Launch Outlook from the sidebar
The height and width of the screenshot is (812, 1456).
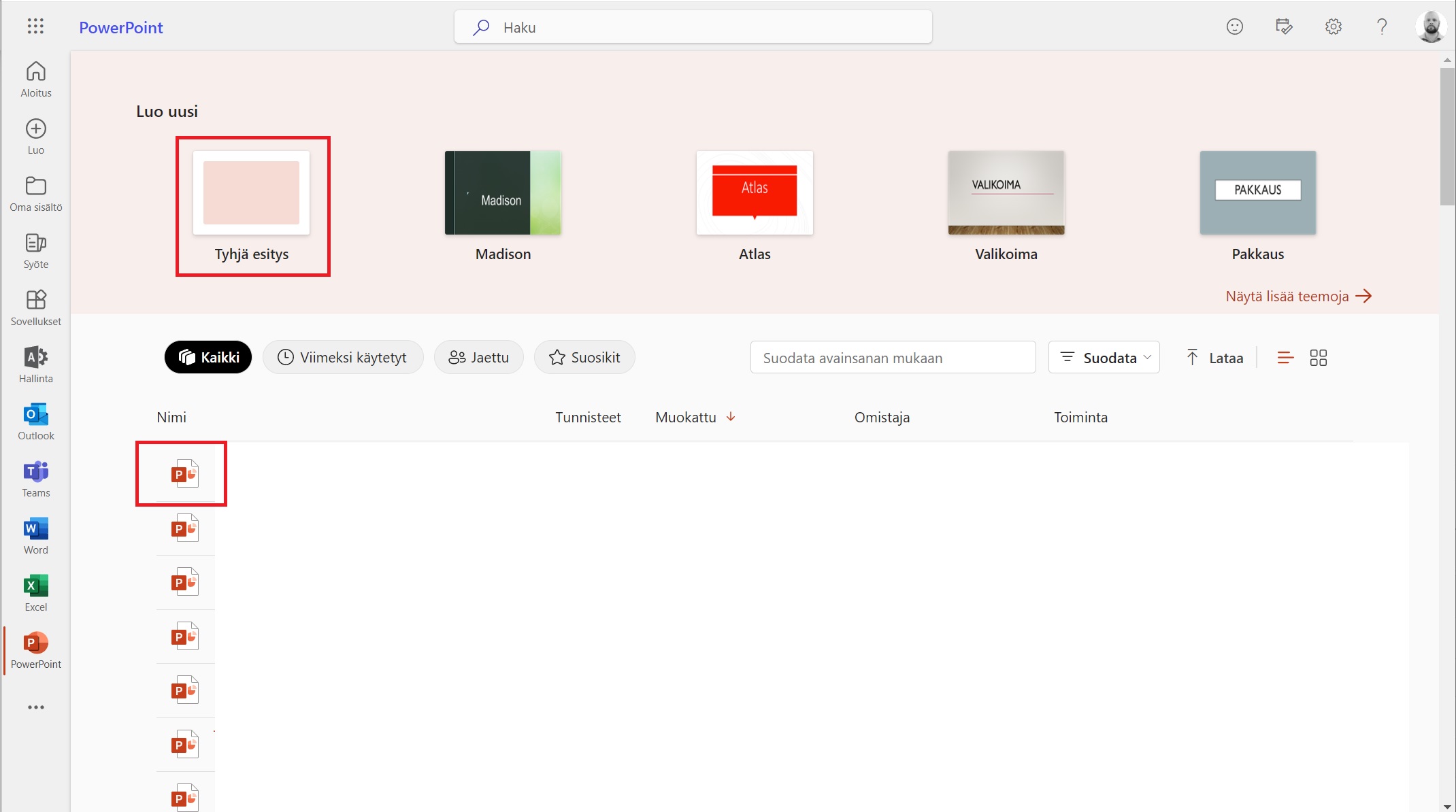[x=36, y=422]
